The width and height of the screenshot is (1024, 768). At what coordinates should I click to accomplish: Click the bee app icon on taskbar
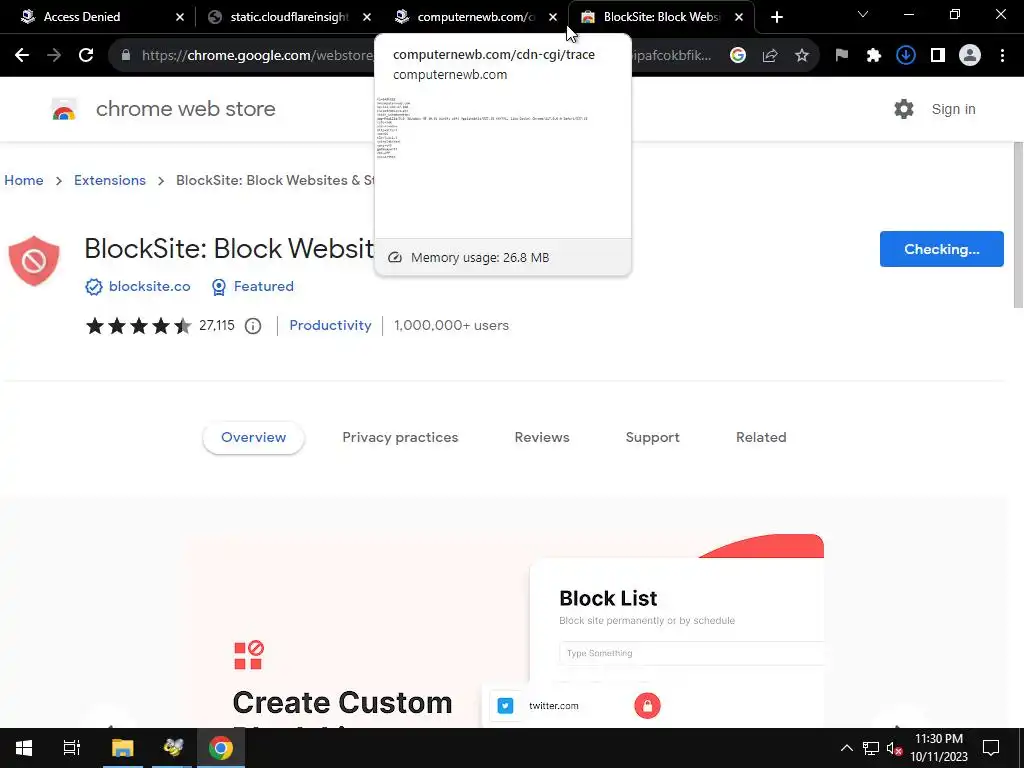[173, 748]
